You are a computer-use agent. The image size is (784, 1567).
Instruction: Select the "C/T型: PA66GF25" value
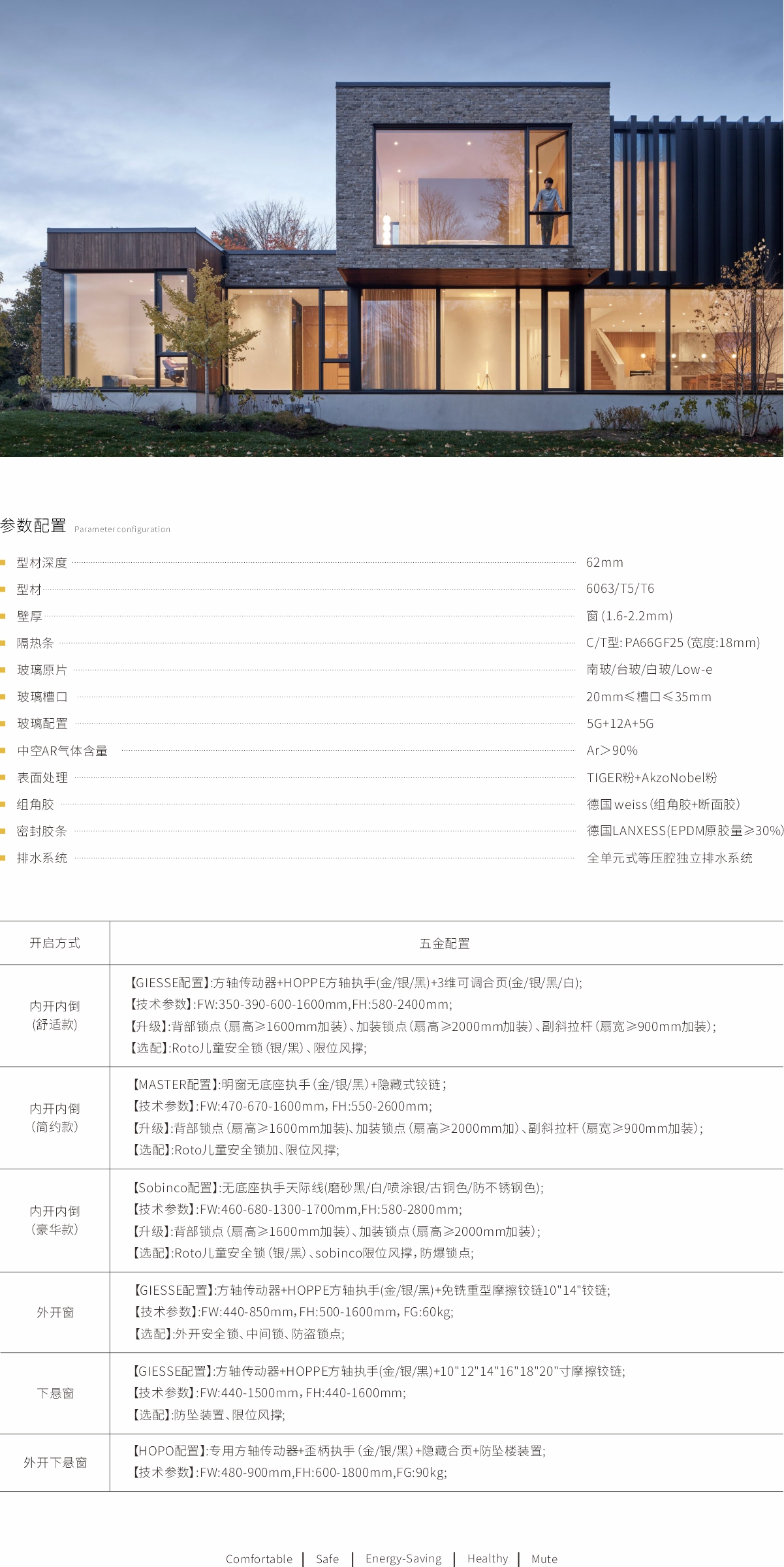tap(673, 643)
